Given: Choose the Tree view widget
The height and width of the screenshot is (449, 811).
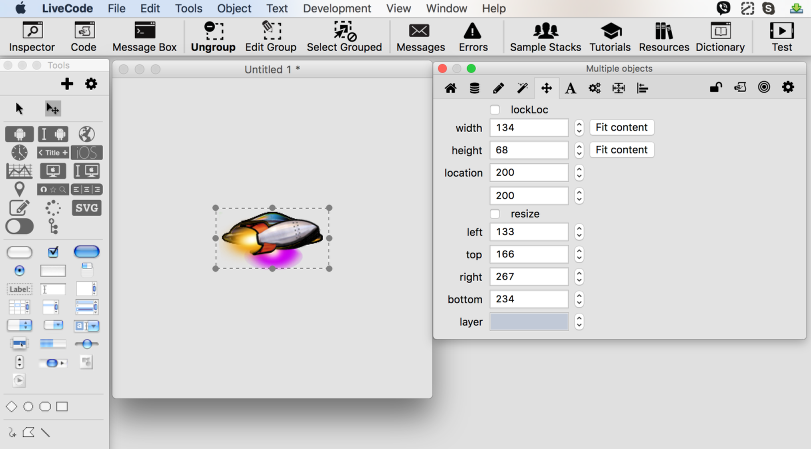Looking at the screenshot, I should coord(53,227).
